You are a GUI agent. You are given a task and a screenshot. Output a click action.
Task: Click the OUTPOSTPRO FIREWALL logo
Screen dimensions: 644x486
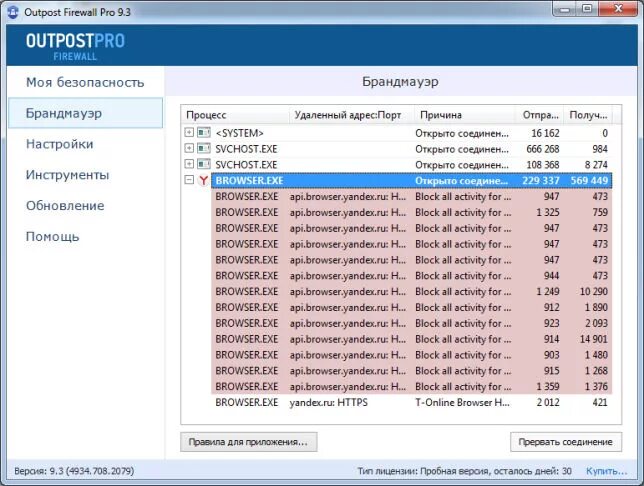click(75, 46)
